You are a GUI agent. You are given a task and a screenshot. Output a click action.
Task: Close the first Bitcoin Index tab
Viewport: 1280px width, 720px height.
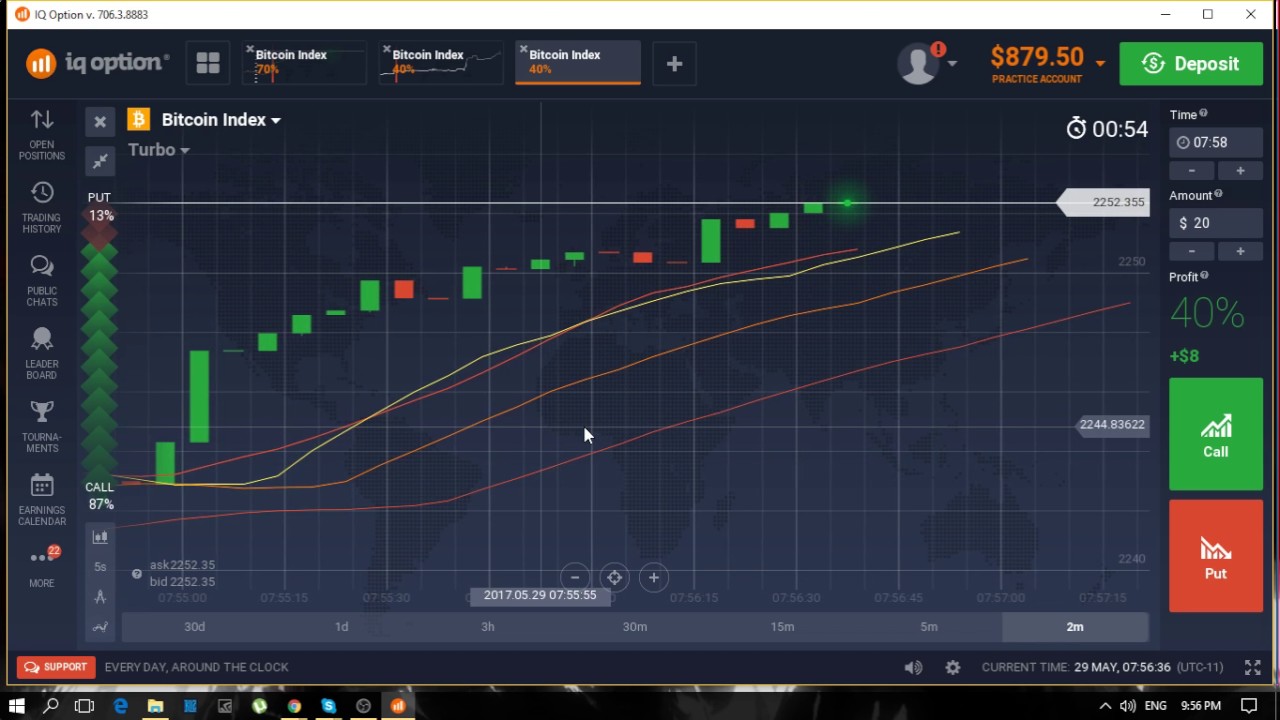pos(249,49)
